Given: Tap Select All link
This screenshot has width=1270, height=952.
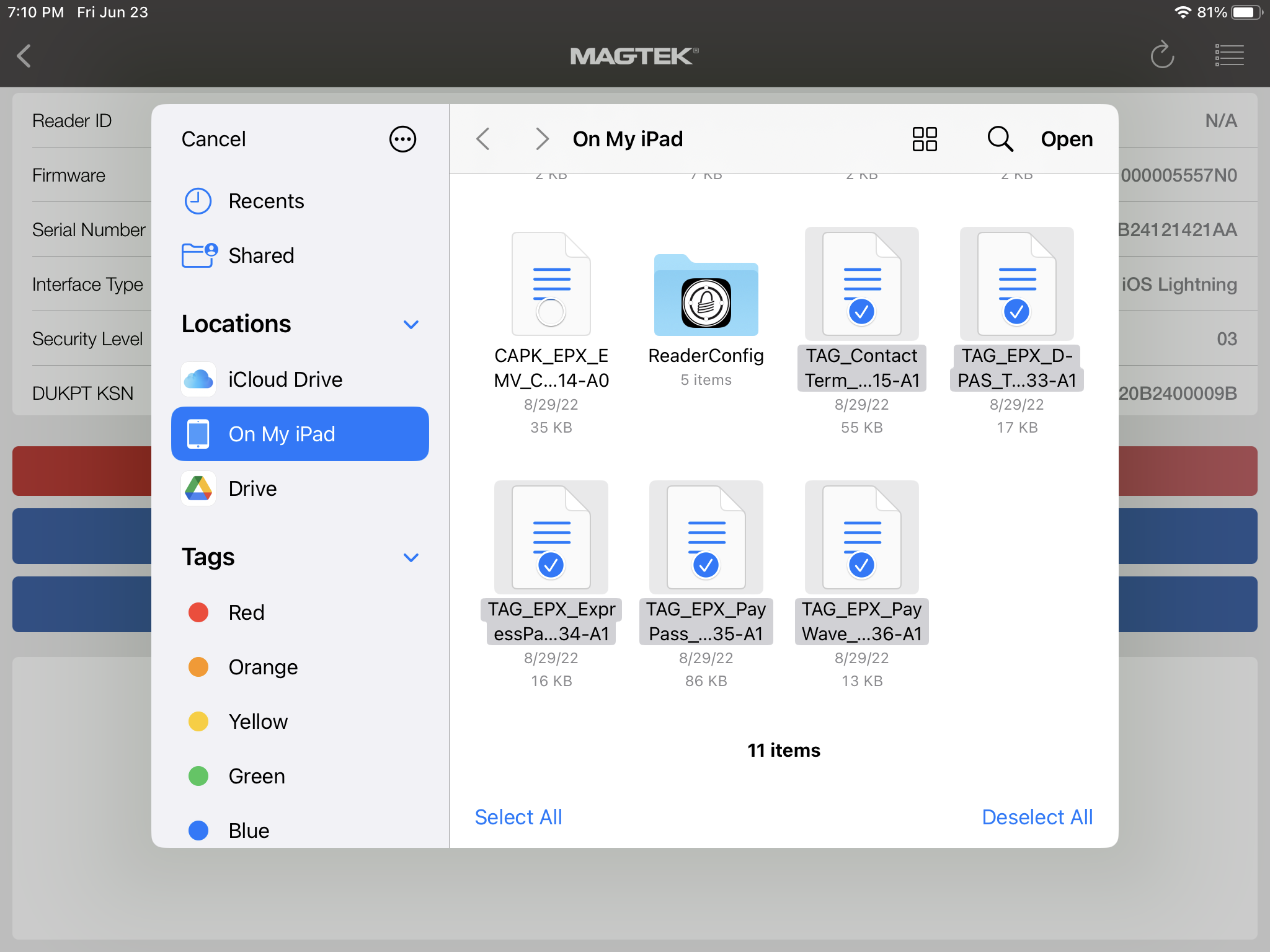Looking at the screenshot, I should pyautogui.click(x=518, y=817).
